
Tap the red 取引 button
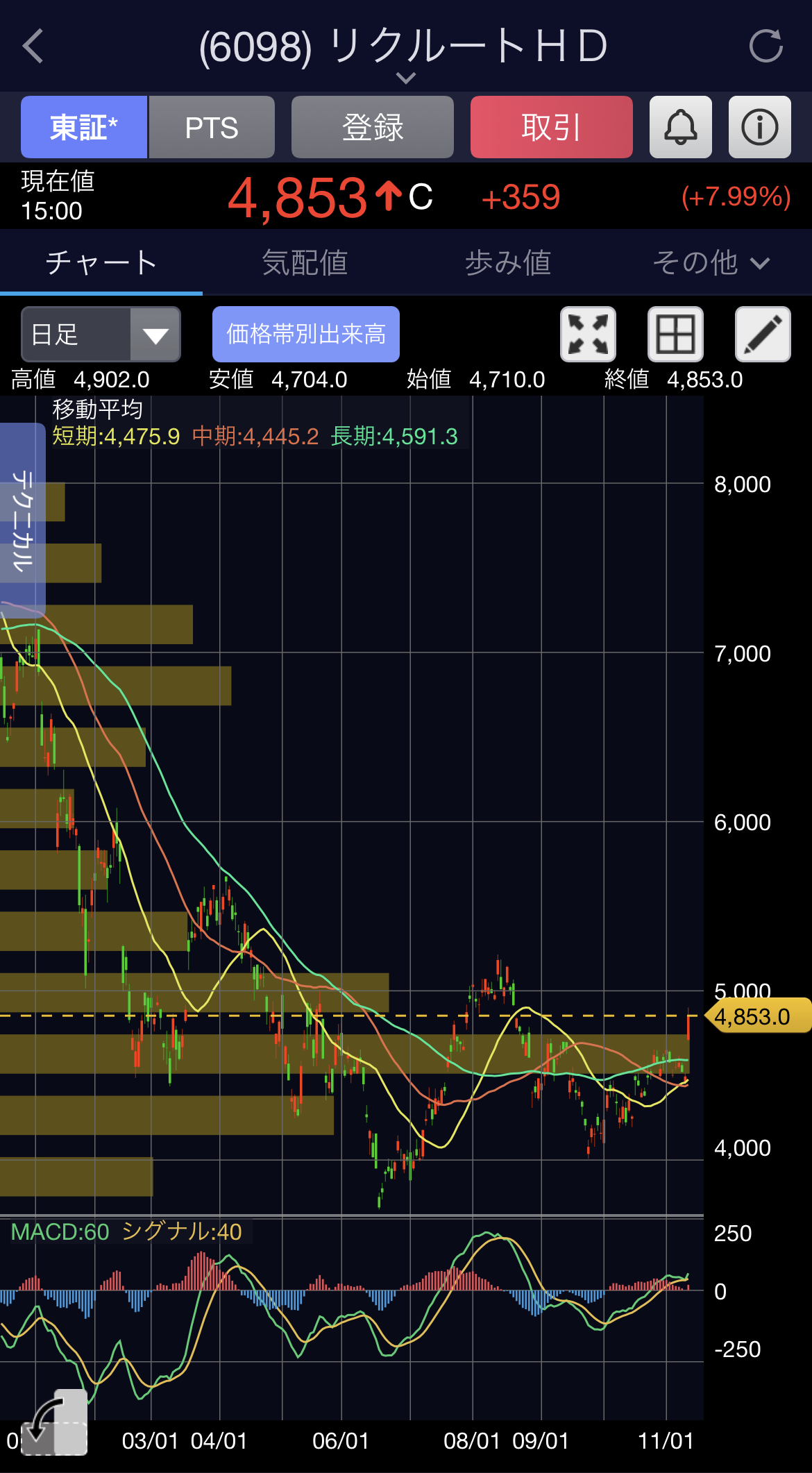click(x=552, y=127)
